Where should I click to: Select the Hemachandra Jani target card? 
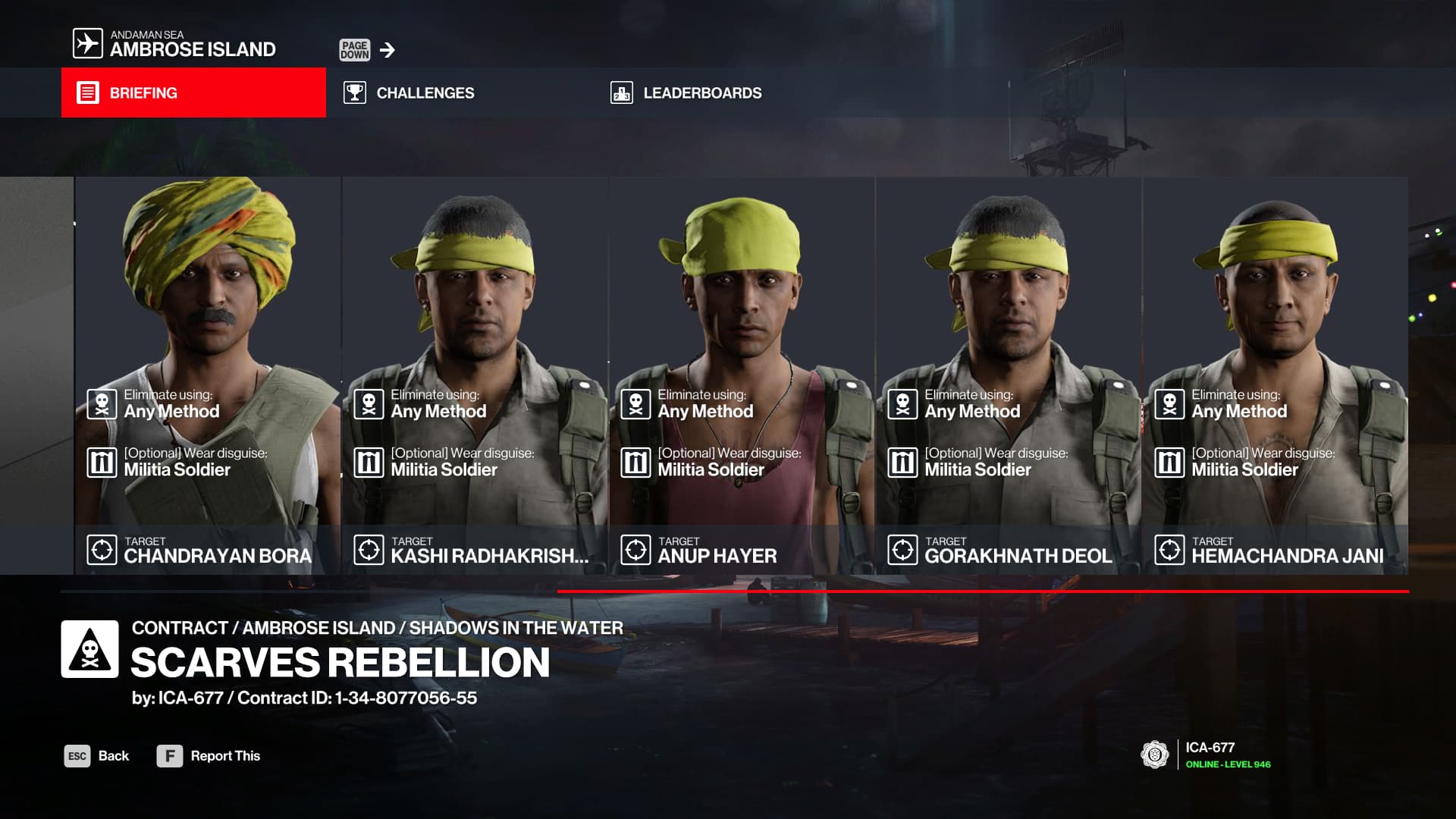pyautogui.click(x=1276, y=375)
